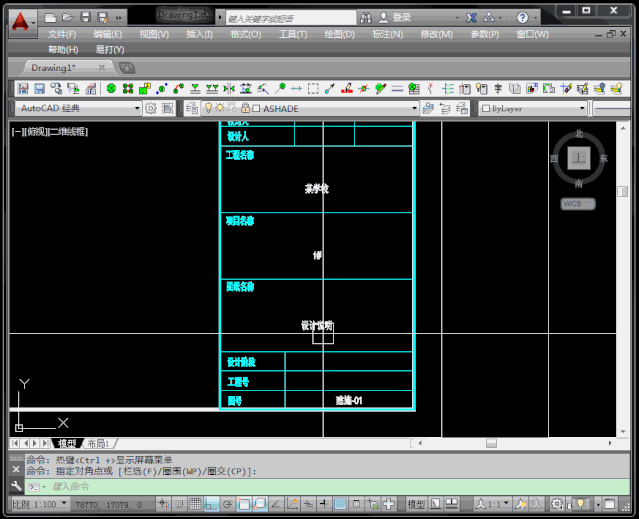Click workspace switching gear in status bar
Viewport: 639px width, 519px height.
(556, 504)
